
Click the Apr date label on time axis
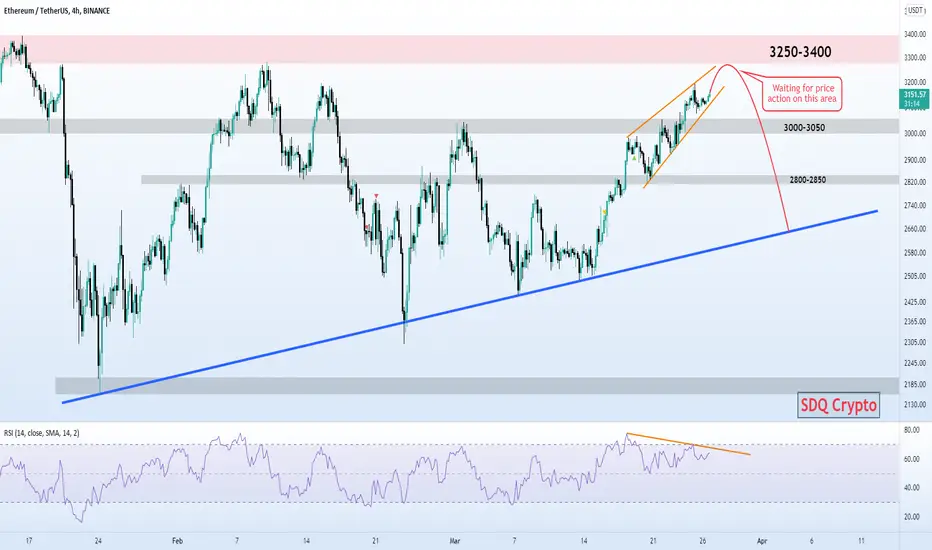(x=762, y=541)
